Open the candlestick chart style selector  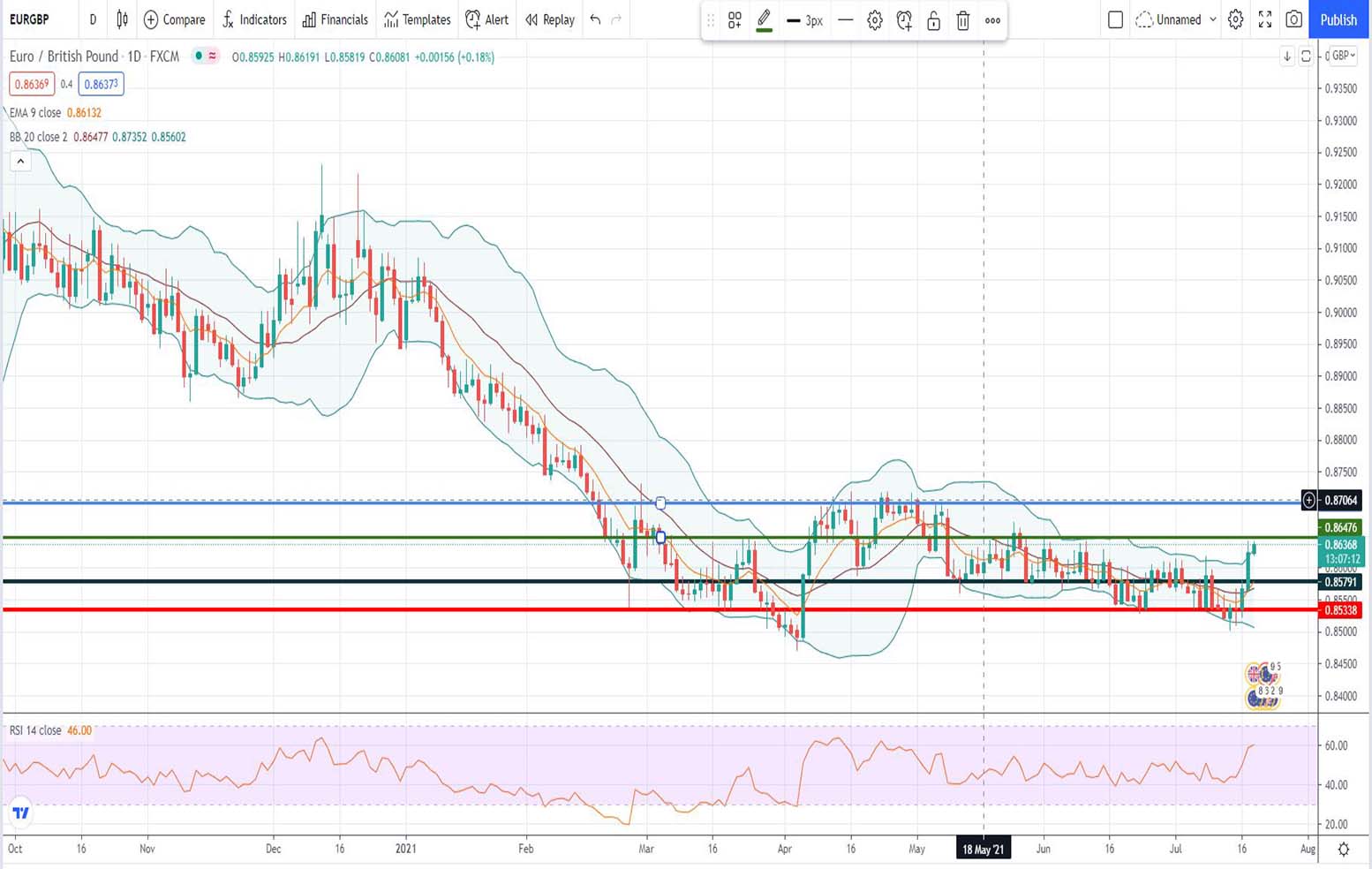point(122,19)
